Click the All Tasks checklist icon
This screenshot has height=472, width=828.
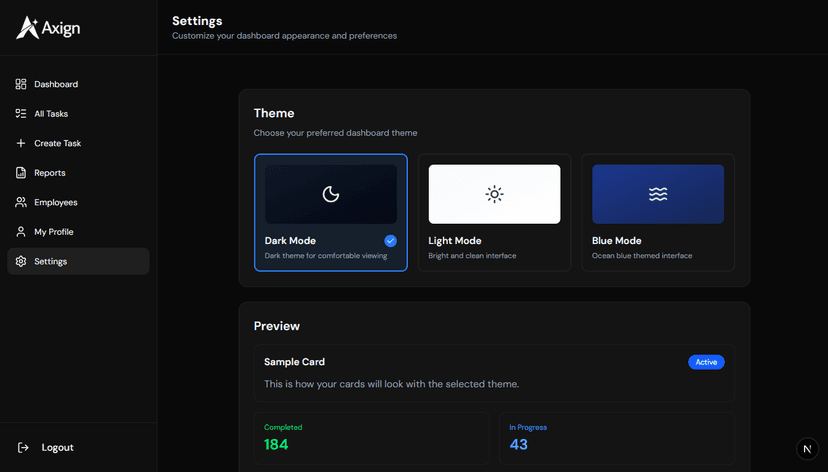pyautogui.click(x=21, y=114)
